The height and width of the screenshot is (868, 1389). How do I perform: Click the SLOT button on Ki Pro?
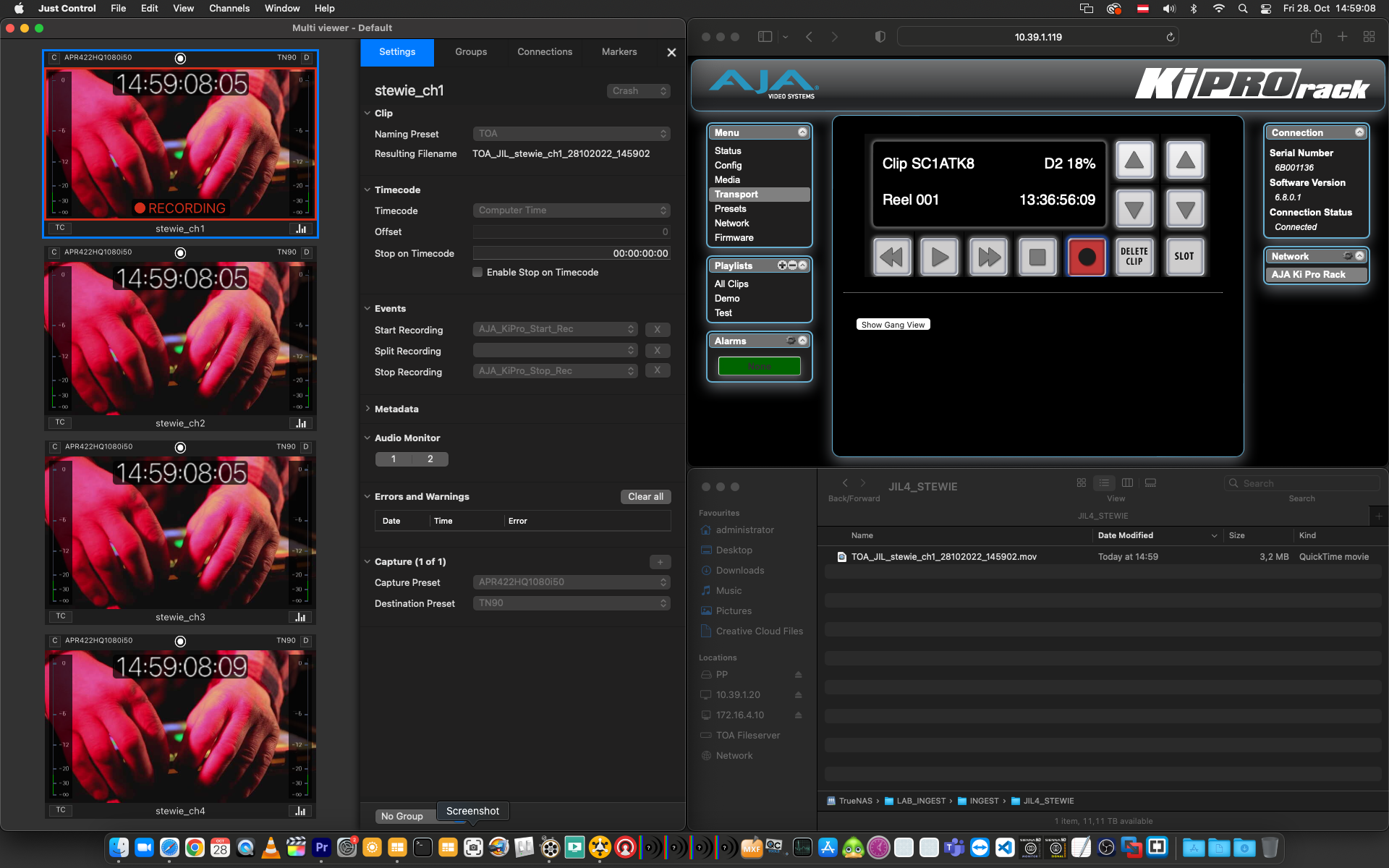(x=1184, y=257)
